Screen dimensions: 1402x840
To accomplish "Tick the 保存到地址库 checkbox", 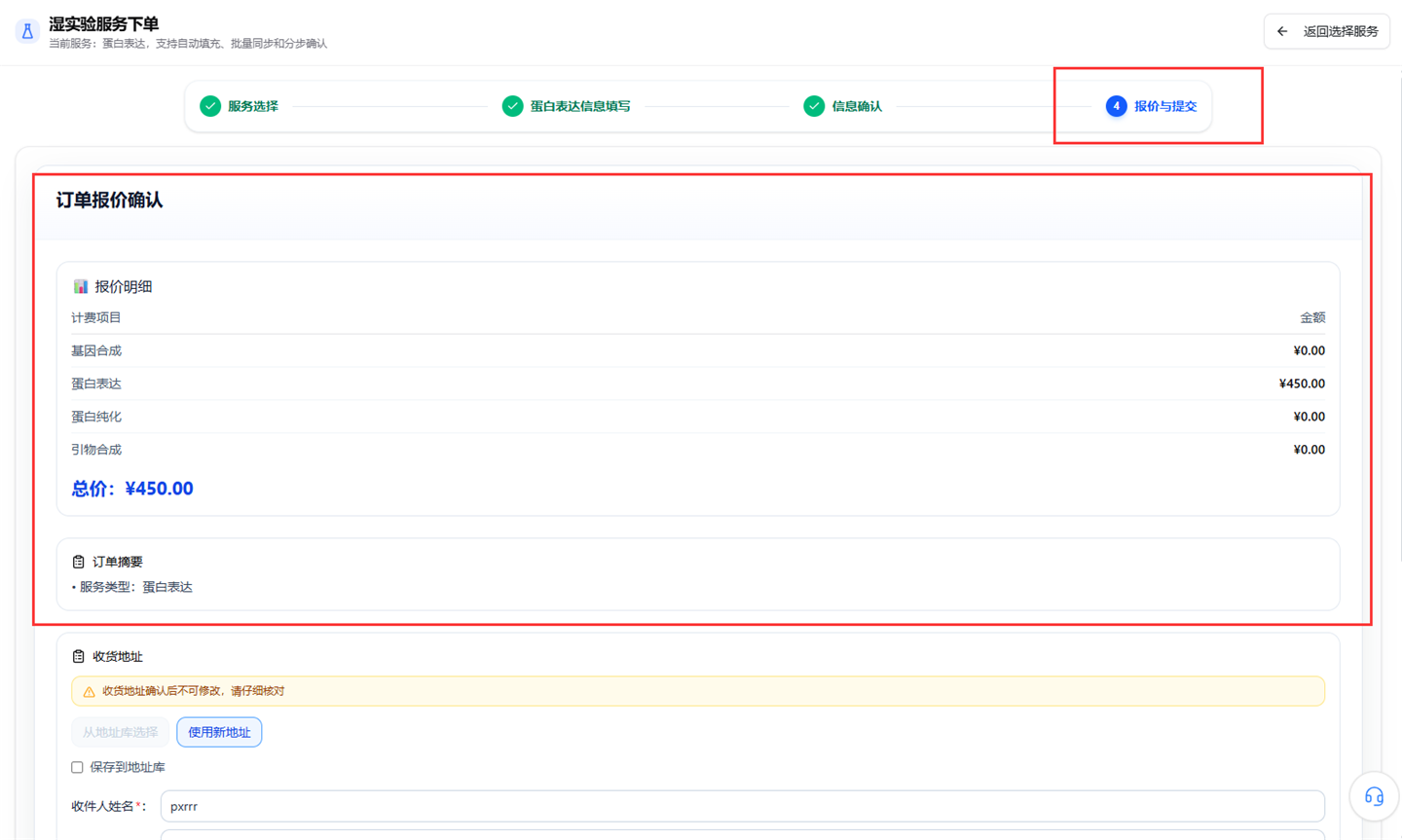I will (x=78, y=767).
